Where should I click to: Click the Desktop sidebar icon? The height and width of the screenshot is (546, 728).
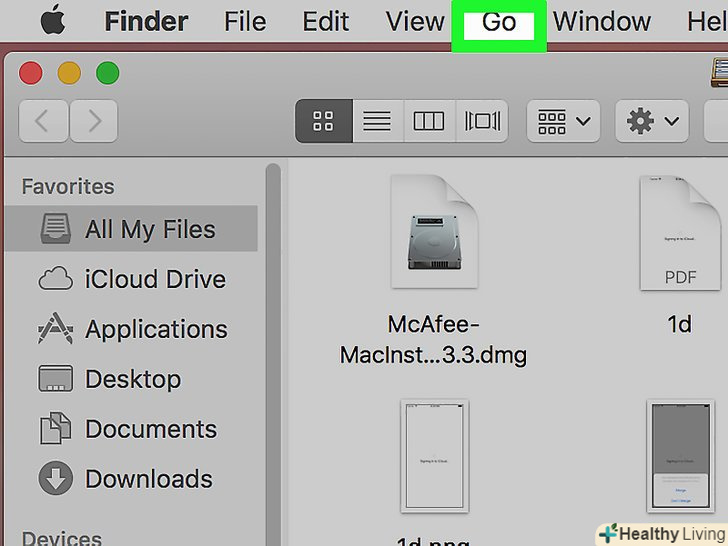click(x=56, y=378)
